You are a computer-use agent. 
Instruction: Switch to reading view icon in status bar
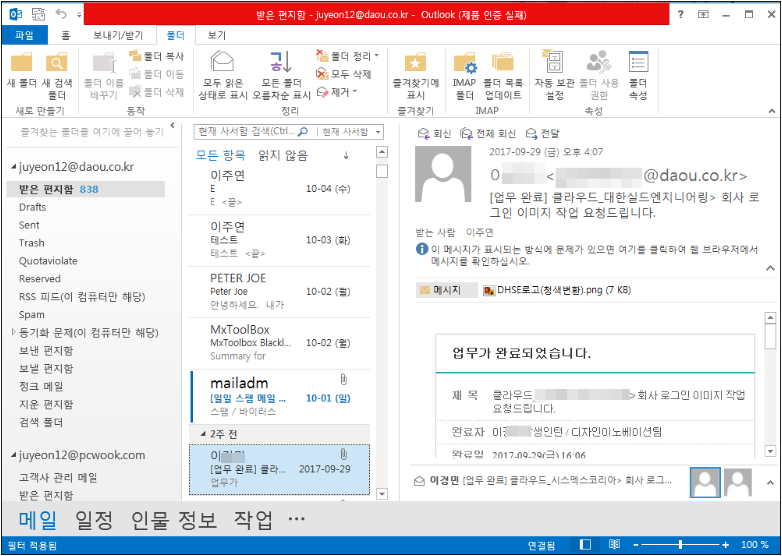point(614,545)
